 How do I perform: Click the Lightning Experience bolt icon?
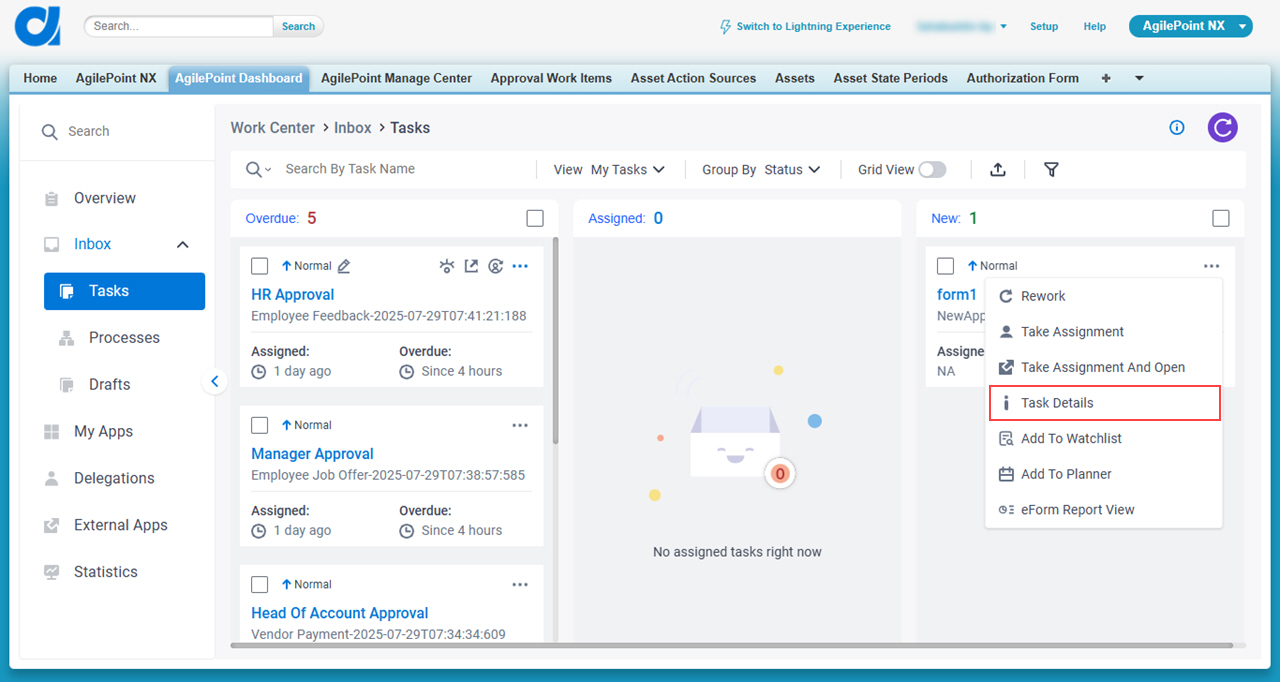click(726, 27)
